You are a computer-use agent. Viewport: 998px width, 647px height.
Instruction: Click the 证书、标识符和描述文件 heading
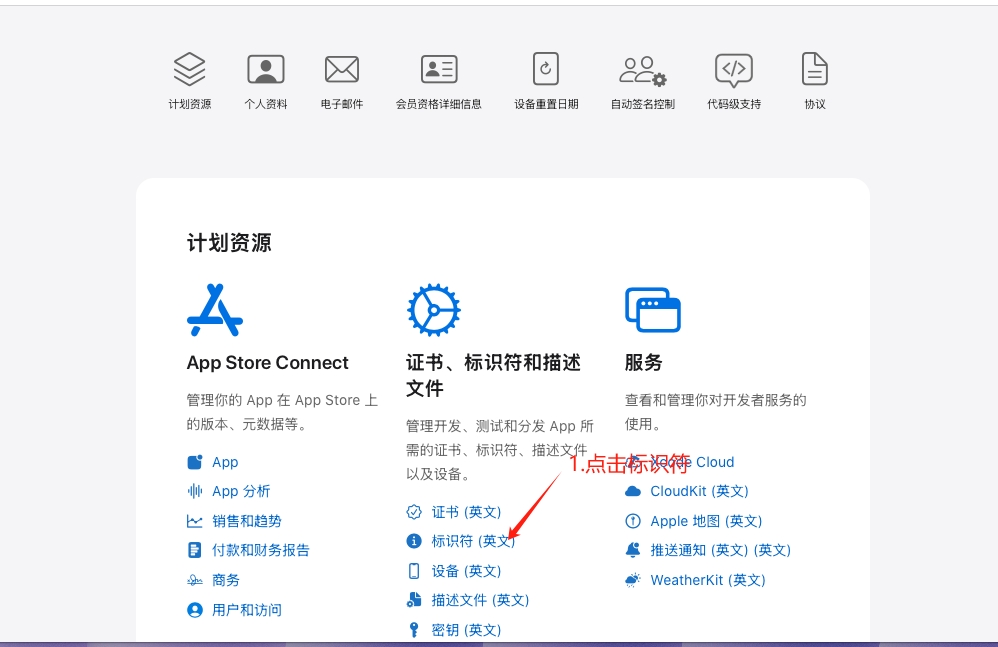point(493,375)
